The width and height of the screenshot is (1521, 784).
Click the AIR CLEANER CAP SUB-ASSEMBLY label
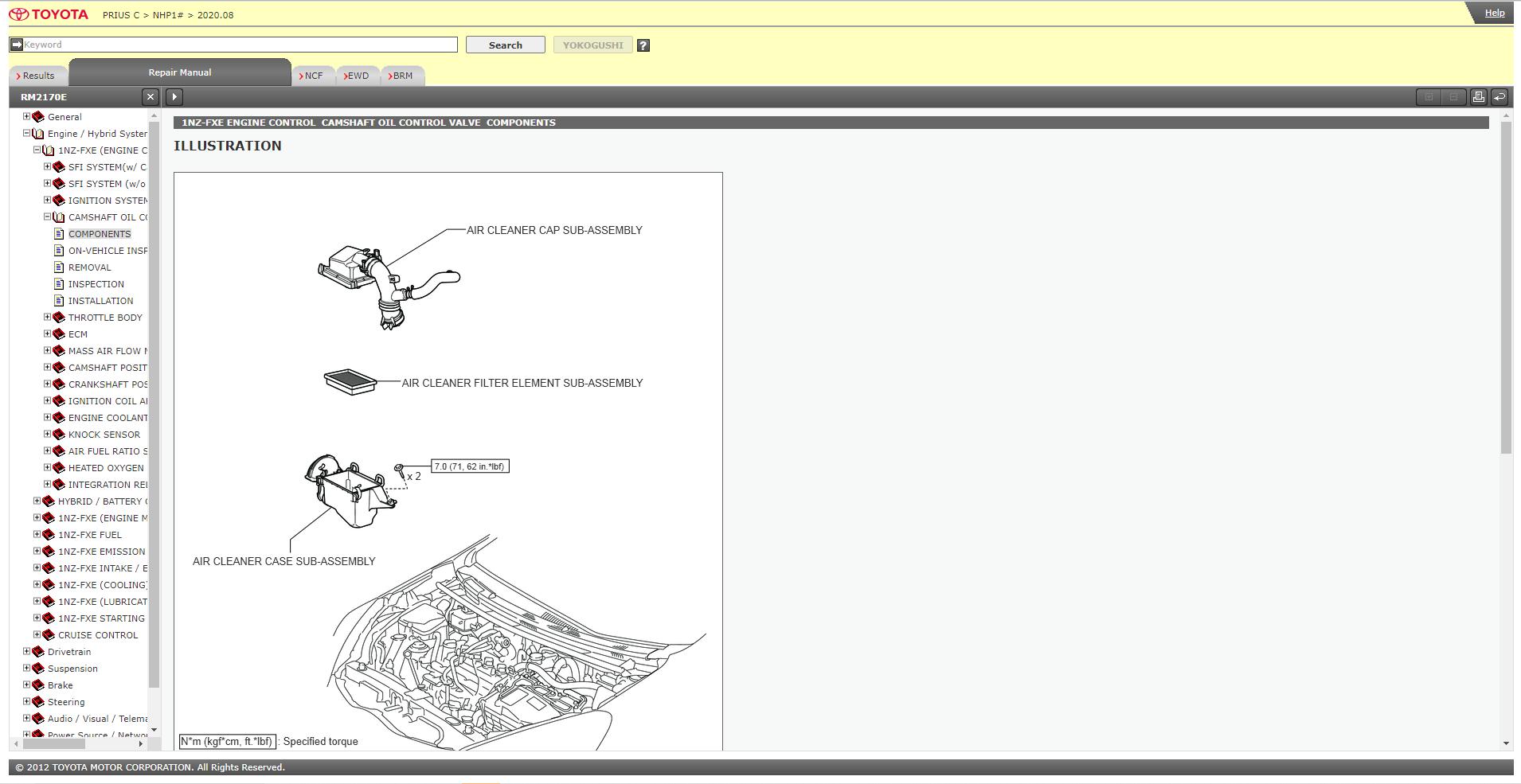554,230
